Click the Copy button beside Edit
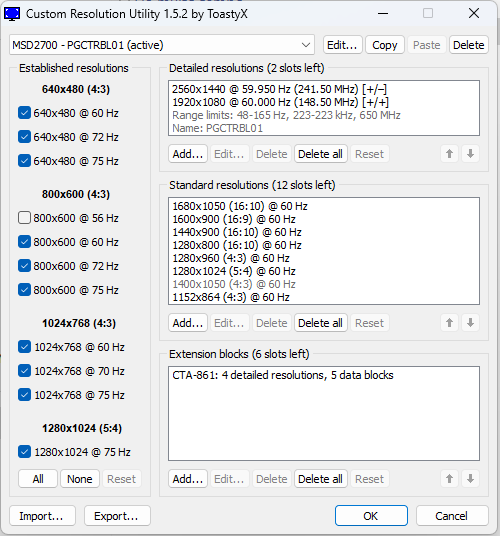 pos(384,45)
